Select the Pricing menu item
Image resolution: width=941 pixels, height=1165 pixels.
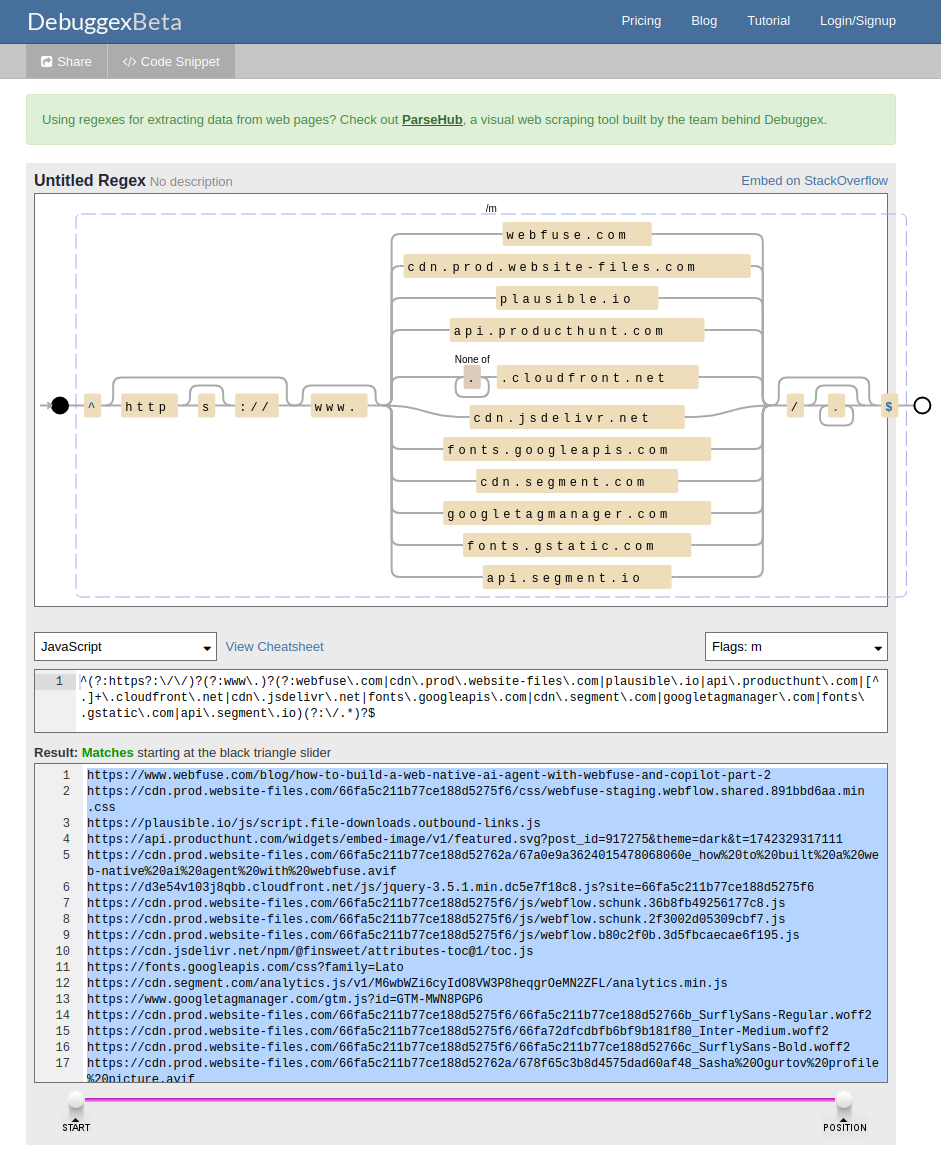click(x=641, y=21)
